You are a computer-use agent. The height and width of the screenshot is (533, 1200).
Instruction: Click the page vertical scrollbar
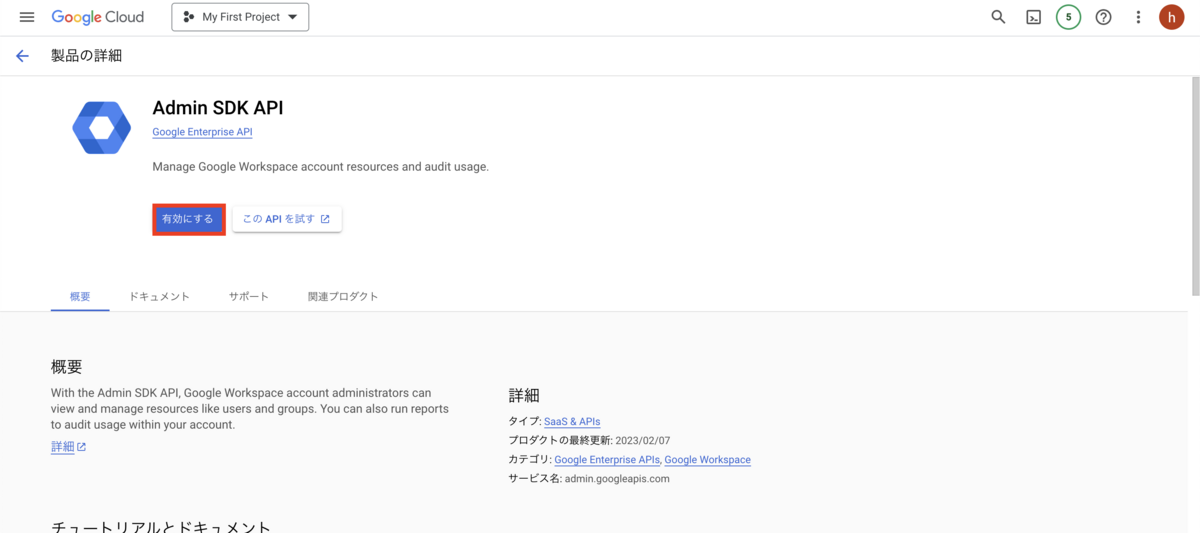pos(1195,185)
